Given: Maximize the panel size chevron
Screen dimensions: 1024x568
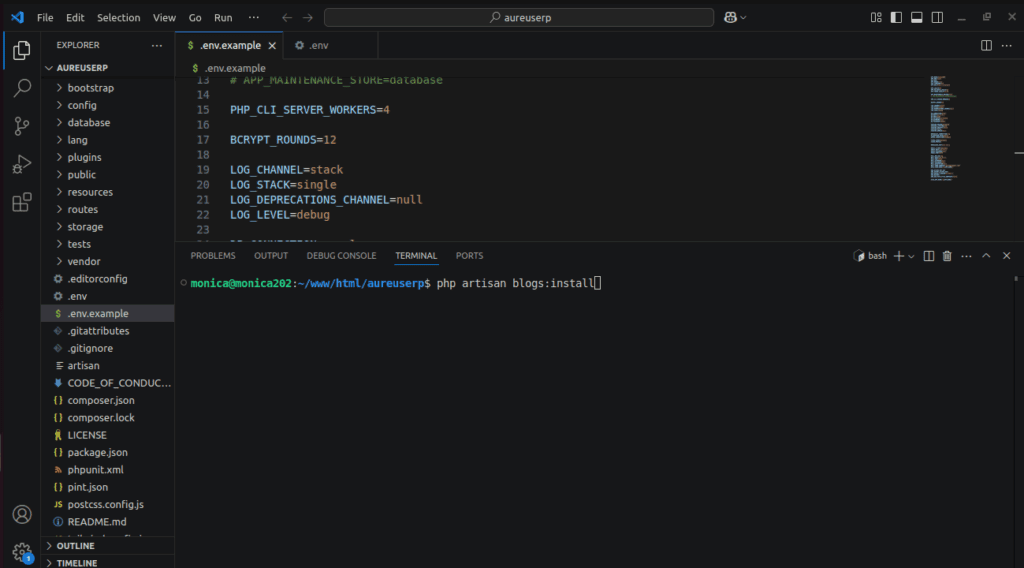Looking at the screenshot, I should pyautogui.click(x=986, y=256).
